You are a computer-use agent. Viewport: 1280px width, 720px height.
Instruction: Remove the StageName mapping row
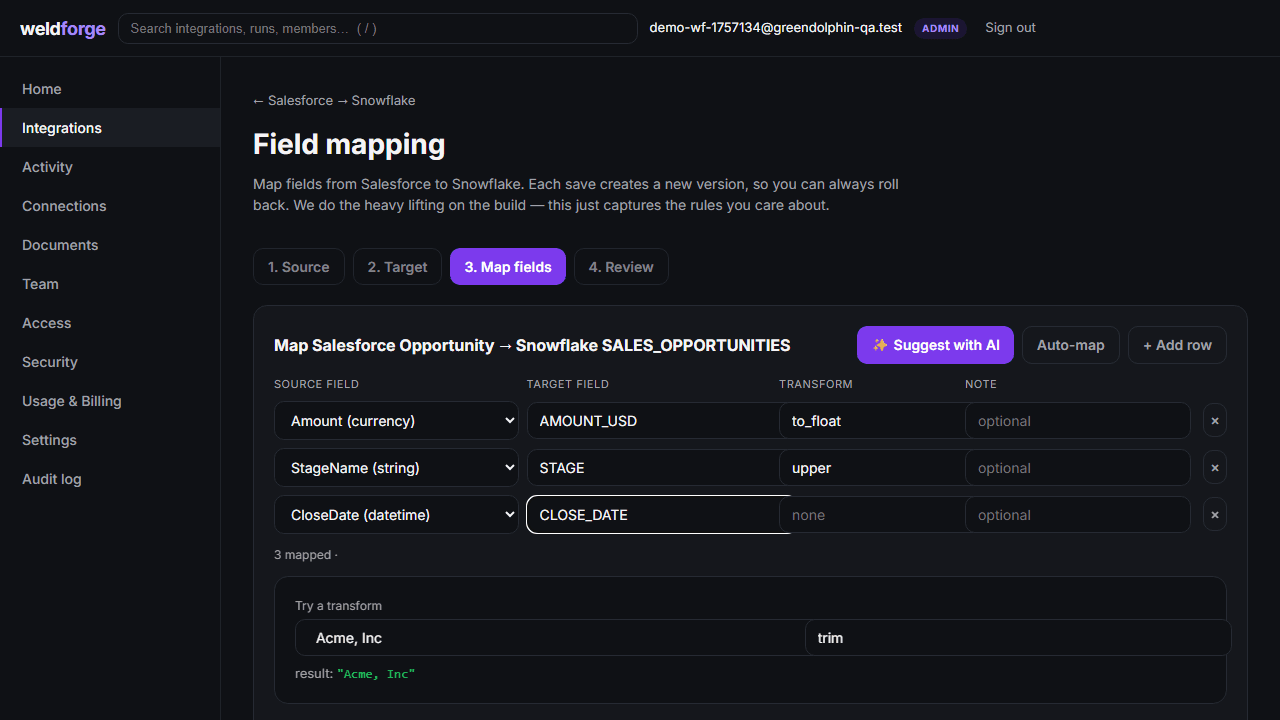1215,468
